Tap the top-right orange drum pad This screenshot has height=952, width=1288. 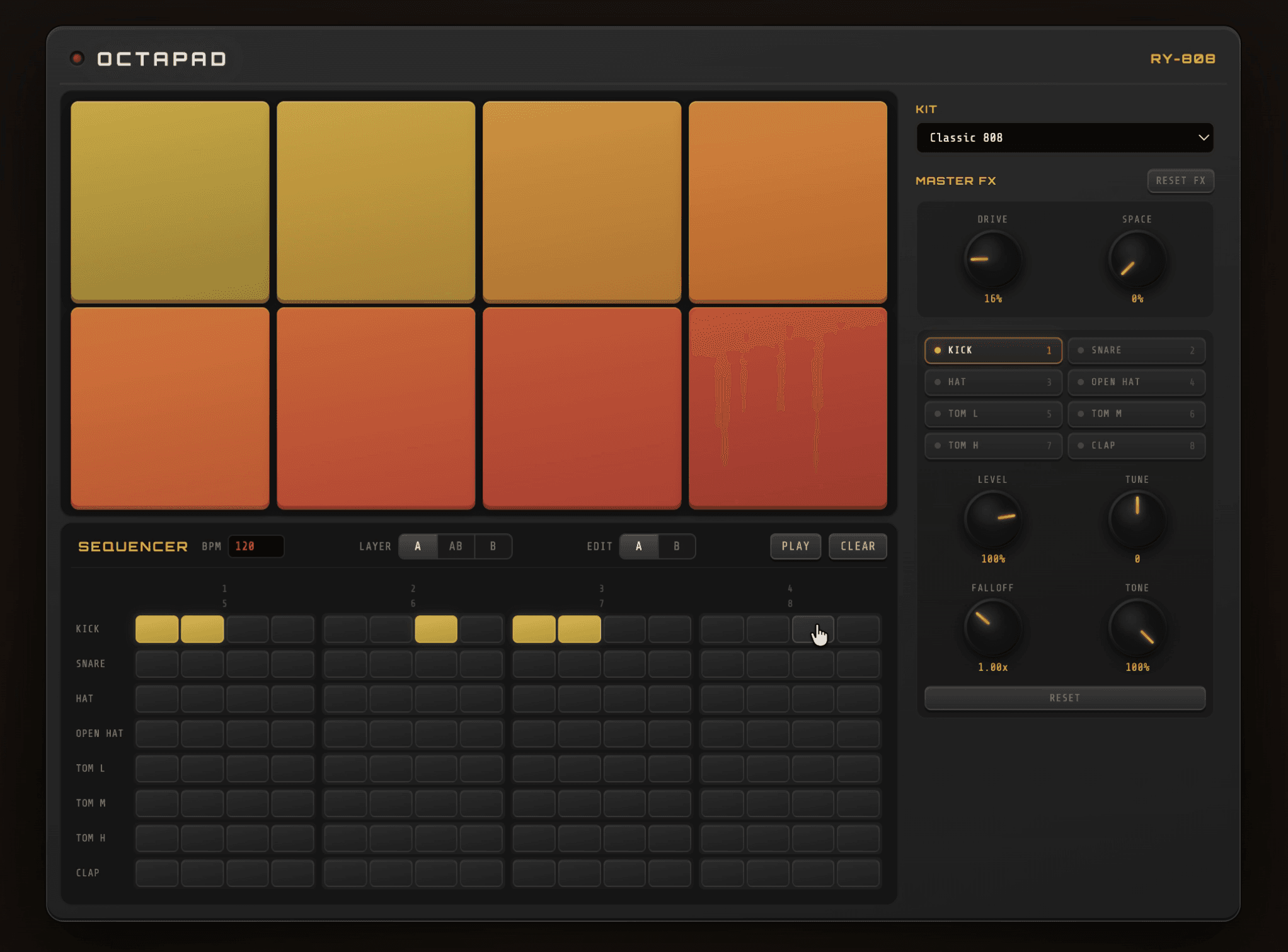click(x=787, y=200)
